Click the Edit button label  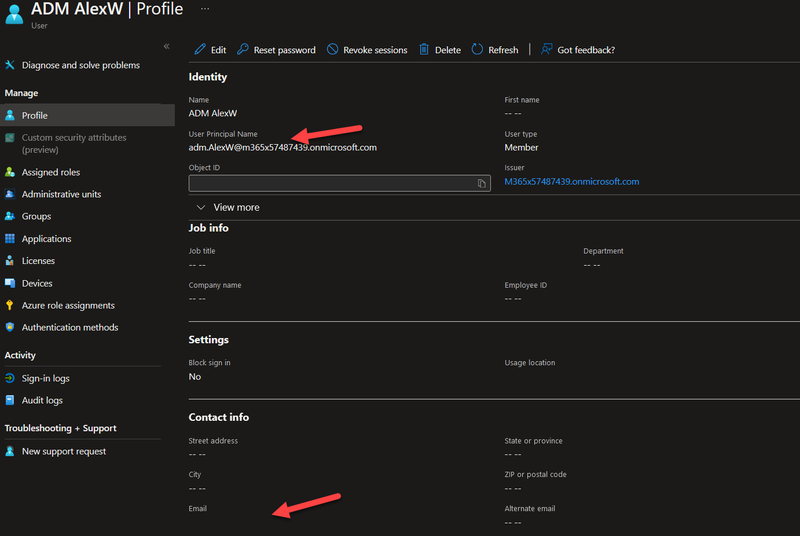click(x=218, y=50)
